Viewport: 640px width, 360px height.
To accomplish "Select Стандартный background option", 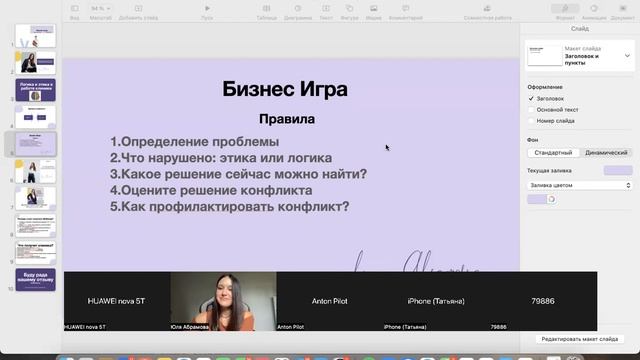I will click(x=553, y=153).
